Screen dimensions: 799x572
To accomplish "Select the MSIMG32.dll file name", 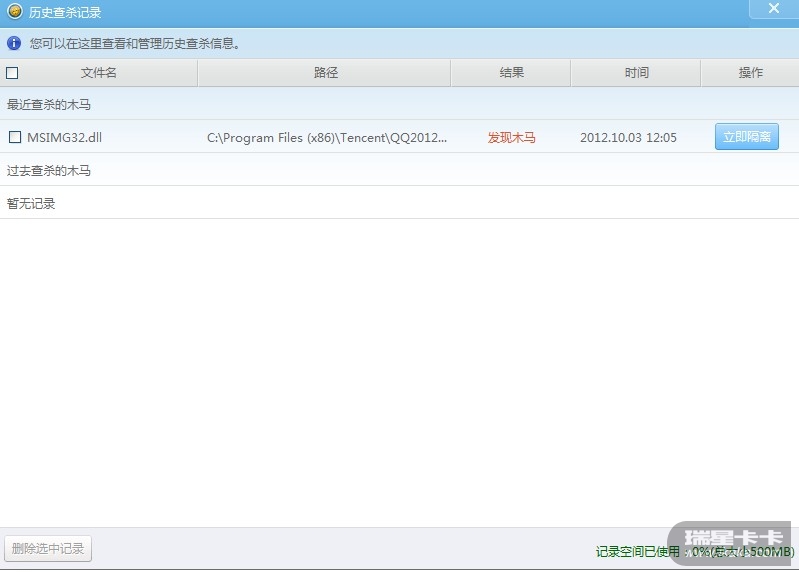I will click(x=65, y=138).
